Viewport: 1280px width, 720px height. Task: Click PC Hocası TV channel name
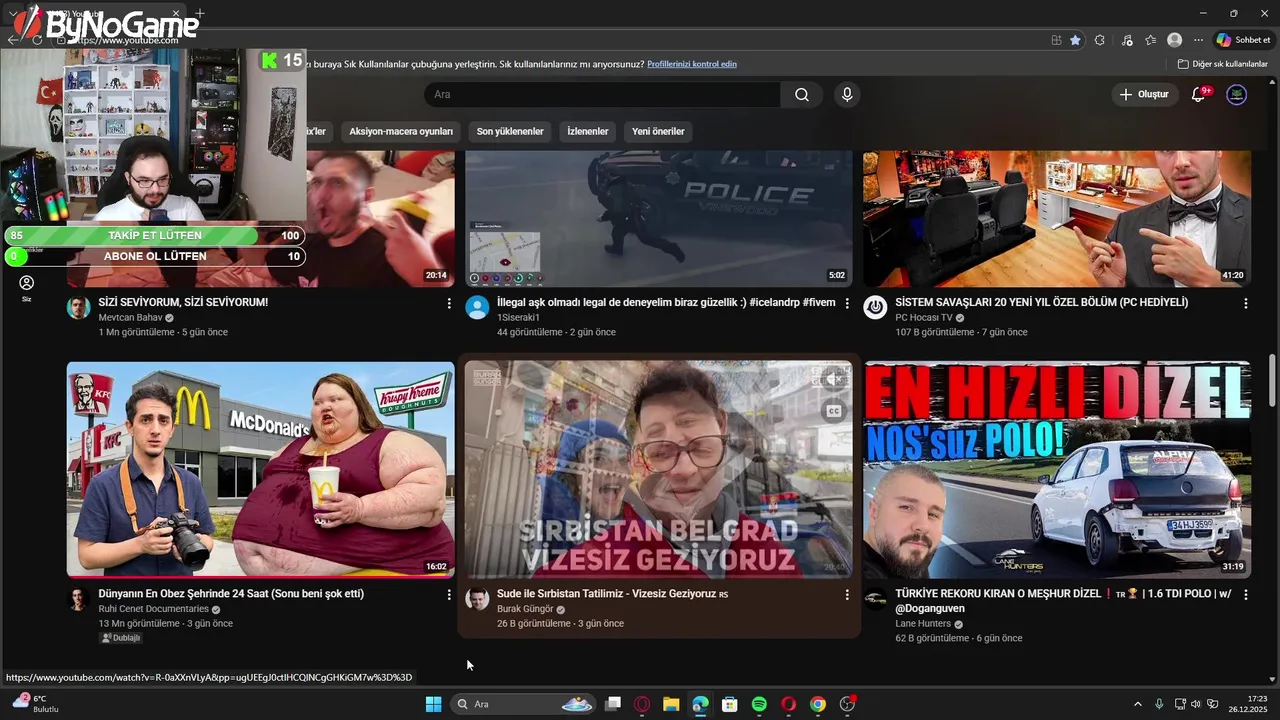(x=924, y=318)
